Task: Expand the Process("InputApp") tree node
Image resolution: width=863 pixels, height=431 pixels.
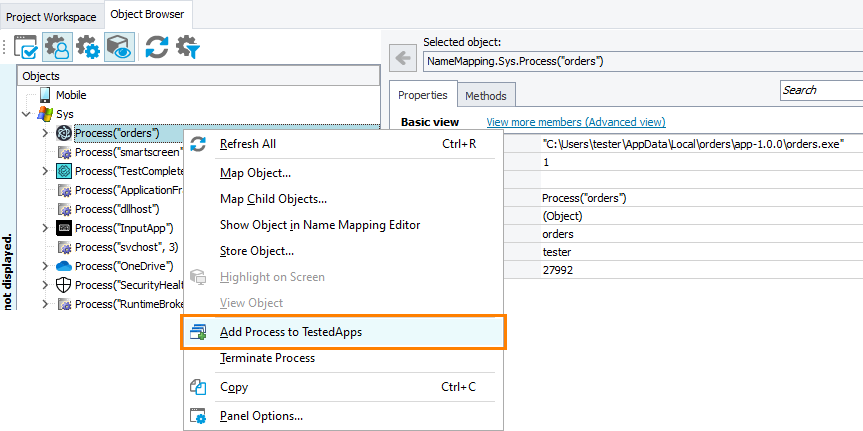Action: (x=45, y=228)
